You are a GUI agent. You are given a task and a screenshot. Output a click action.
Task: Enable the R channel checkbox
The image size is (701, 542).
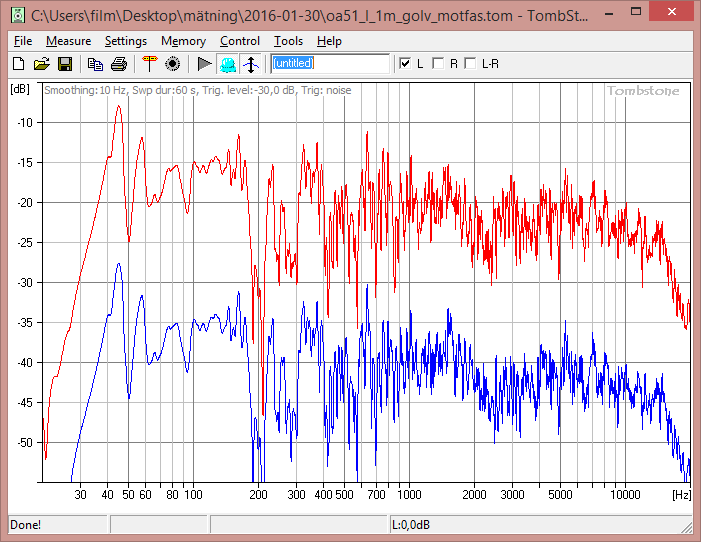(x=438, y=64)
